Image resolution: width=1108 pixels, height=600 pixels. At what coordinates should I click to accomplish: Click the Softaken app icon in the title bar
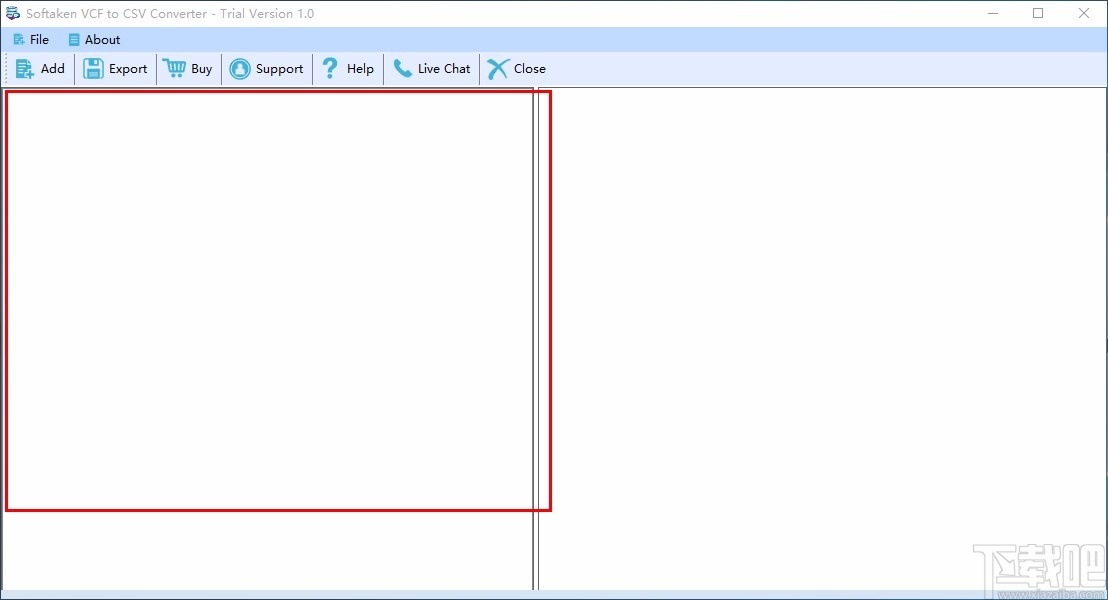point(13,13)
